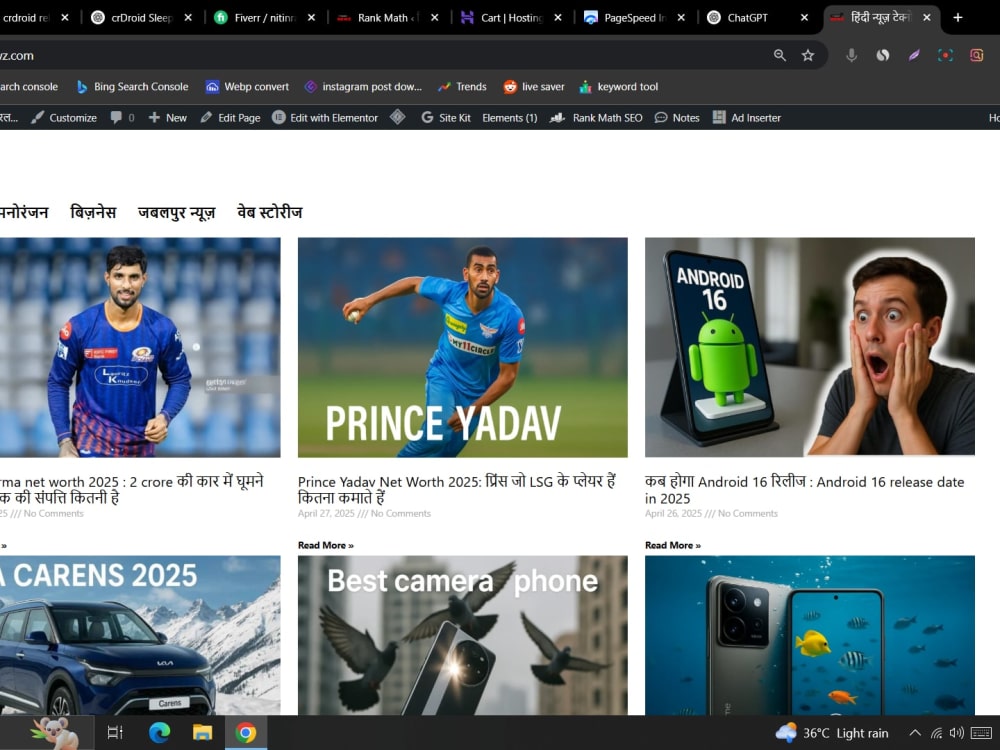The width and height of the screenshot is (1000, 750).
Task: Click Edit with Elementor
Action: (x=325, y=118)
